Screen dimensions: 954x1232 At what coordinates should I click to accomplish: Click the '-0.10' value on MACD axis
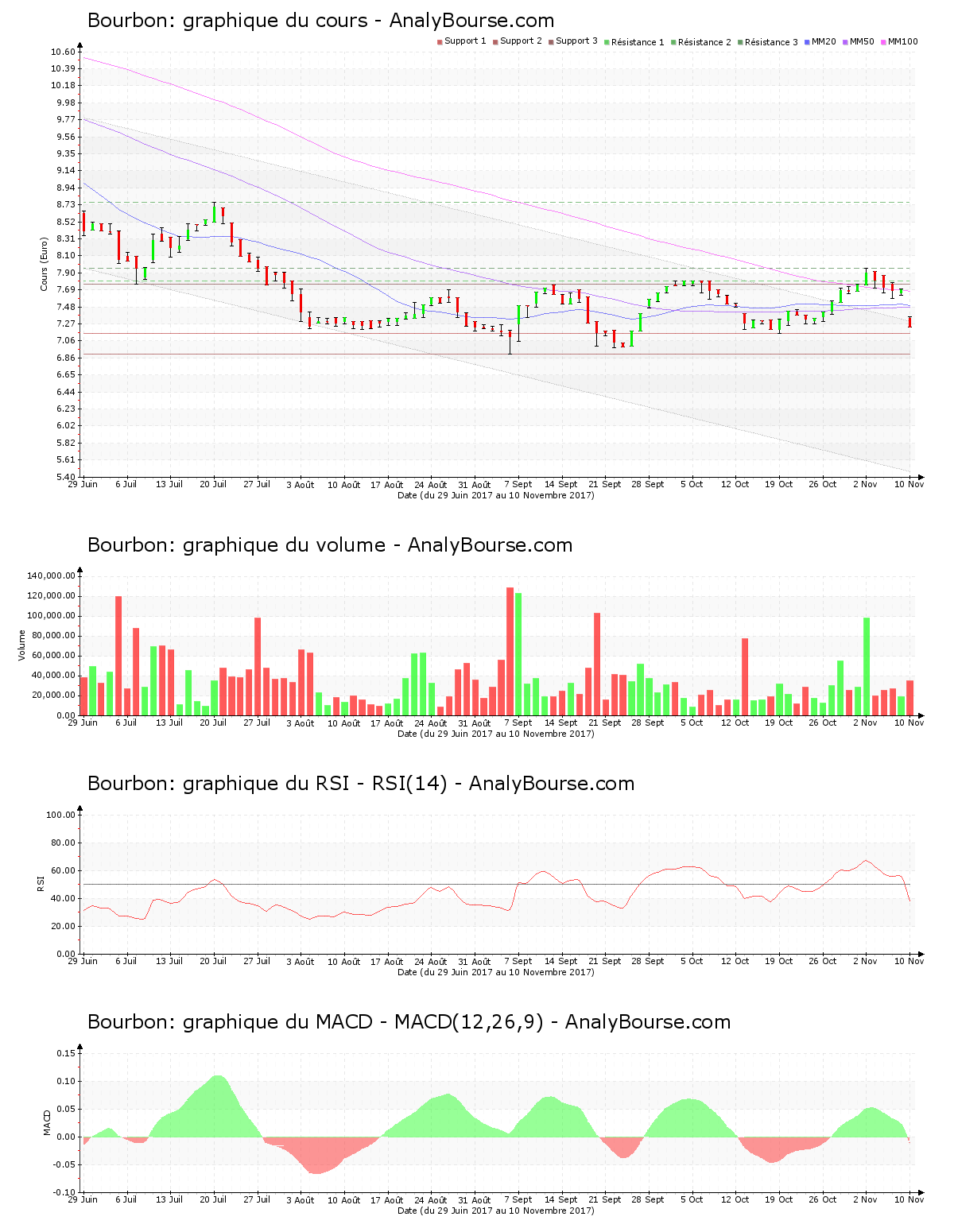coord(65,1192)
